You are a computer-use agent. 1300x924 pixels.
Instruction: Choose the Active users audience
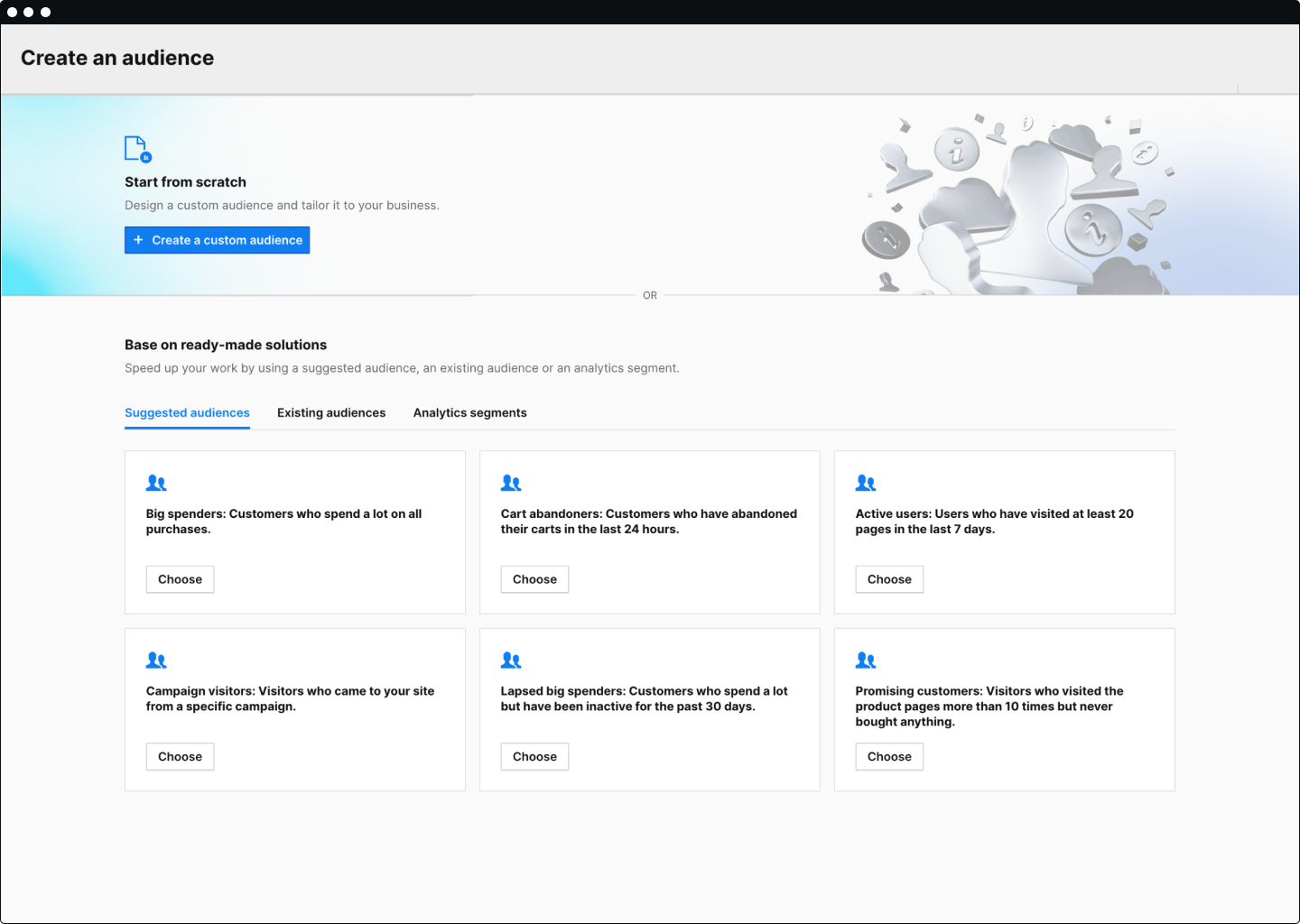pyautogui.click(x=889, y=579)
